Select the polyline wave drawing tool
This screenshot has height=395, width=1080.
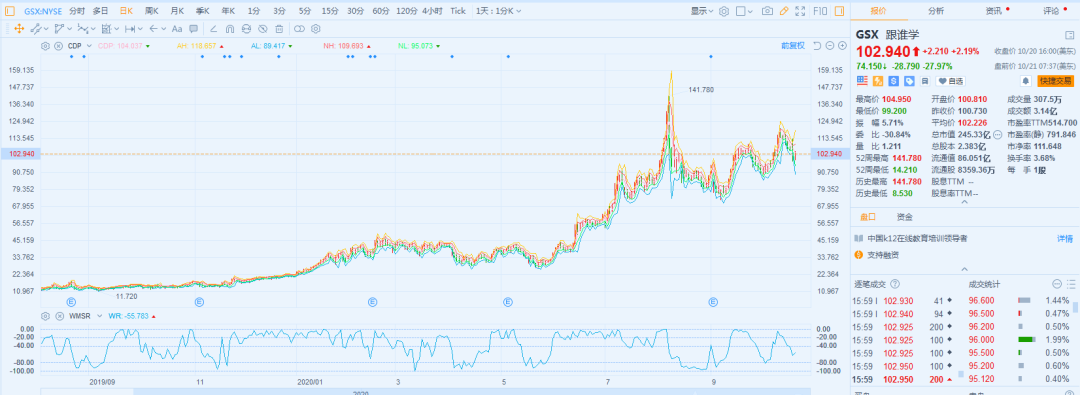click(x=83, y=29)
